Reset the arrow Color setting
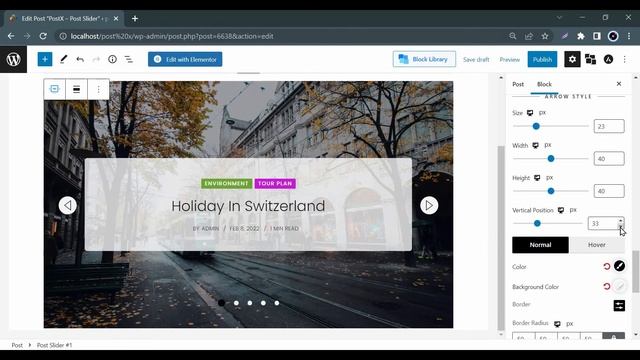Screen dimensions: 640x360 607,267
